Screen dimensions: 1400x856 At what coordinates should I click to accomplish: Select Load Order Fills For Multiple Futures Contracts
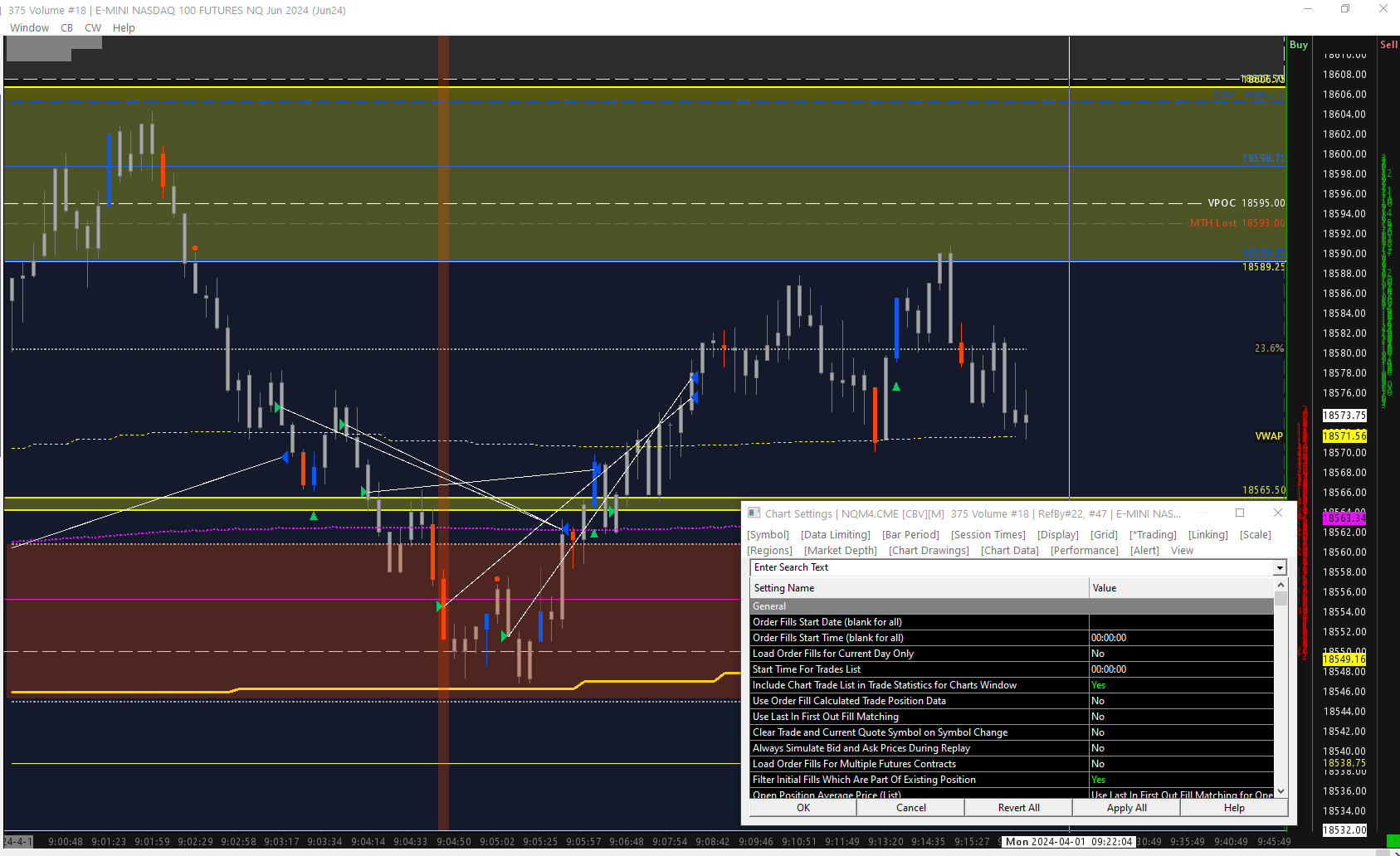(1012, 764)
